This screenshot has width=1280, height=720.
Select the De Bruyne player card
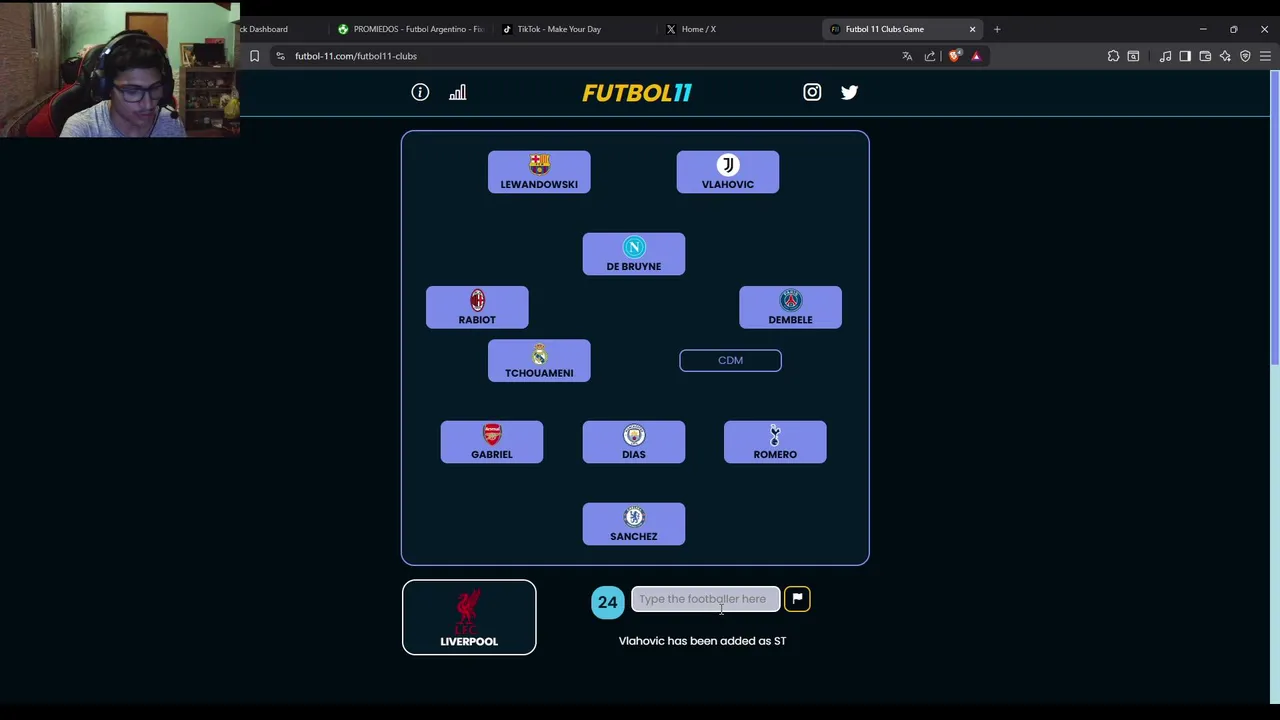point(634,254)
